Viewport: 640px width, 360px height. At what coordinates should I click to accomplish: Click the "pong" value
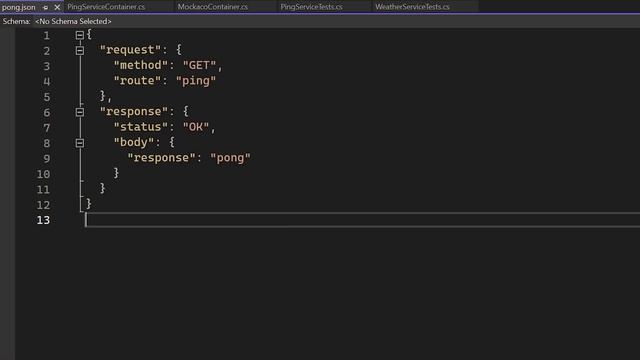[230, 158]
